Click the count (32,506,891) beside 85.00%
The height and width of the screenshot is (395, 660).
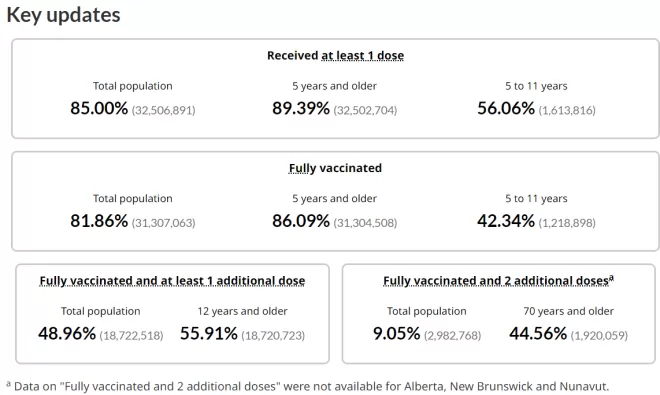[x=163, y=110]
